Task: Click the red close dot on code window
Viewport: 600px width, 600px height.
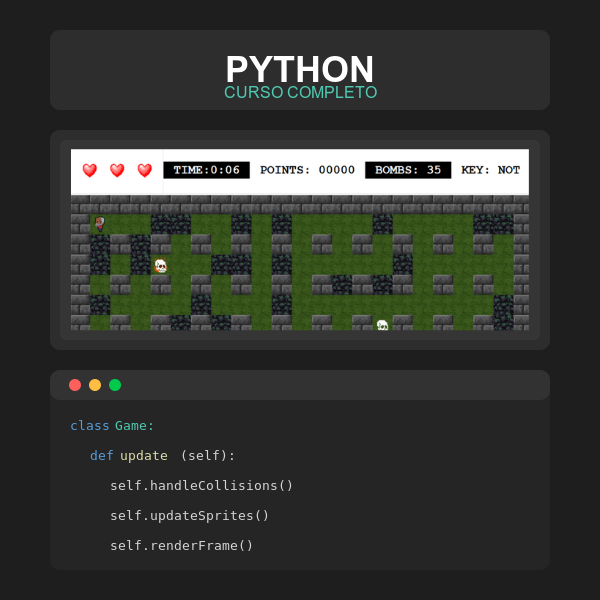Action: [x=75, y=385]
